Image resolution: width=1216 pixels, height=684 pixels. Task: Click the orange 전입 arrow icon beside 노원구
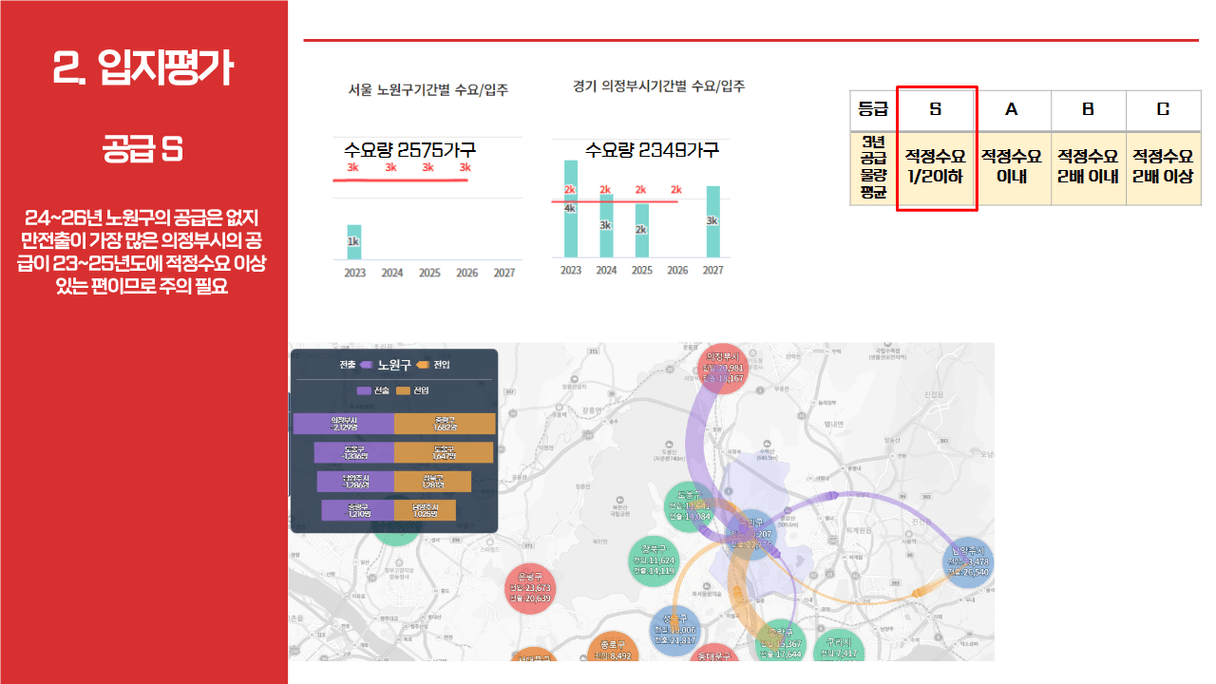[423, 365]
